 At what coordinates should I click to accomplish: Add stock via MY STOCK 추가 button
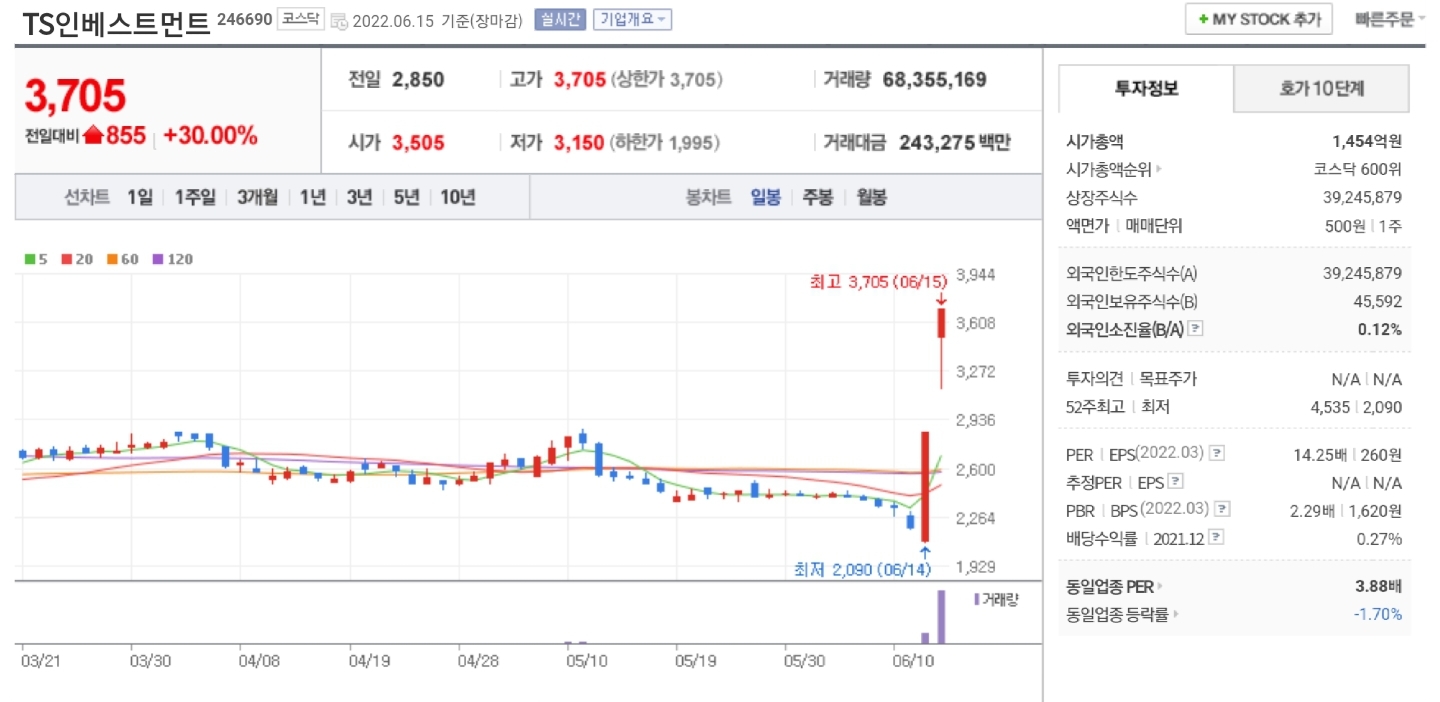1259,19
